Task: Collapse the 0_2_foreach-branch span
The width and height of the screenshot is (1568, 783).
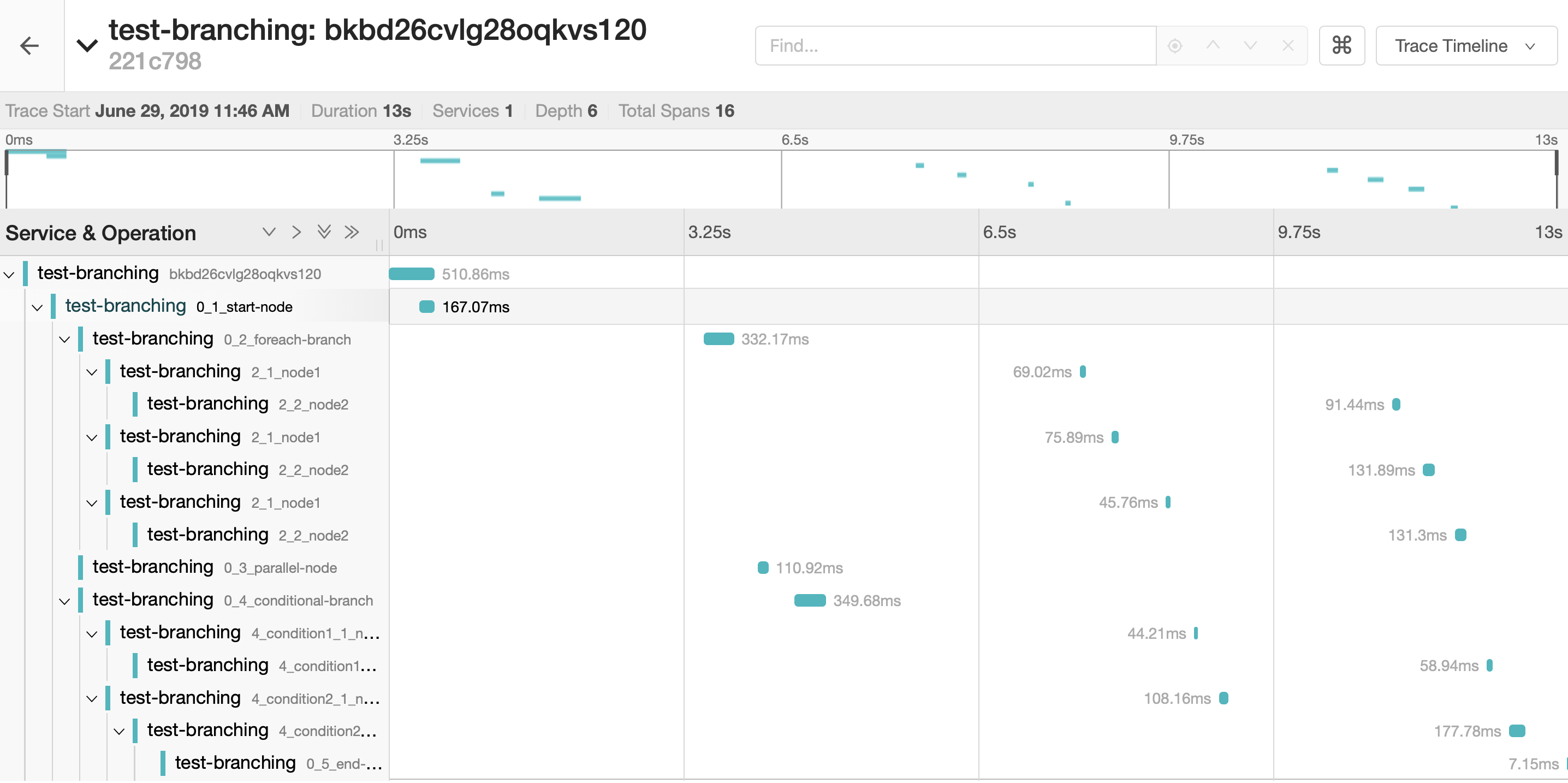Action: 64,340
